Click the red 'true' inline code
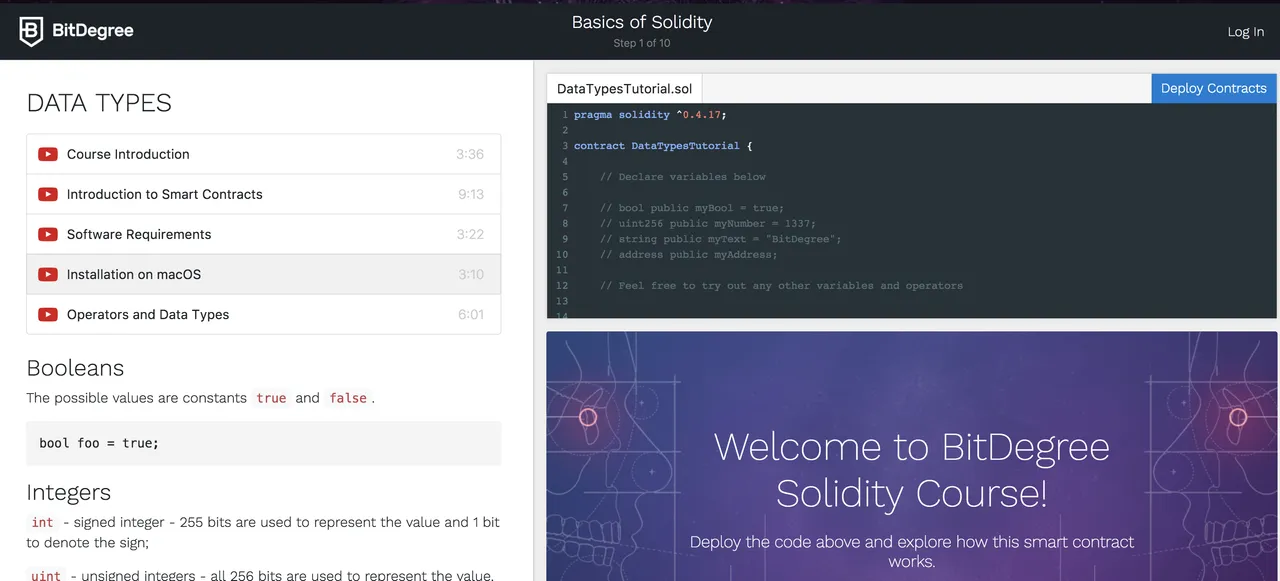The width and height of the screenshot is (1280, 581). [271, 398]
